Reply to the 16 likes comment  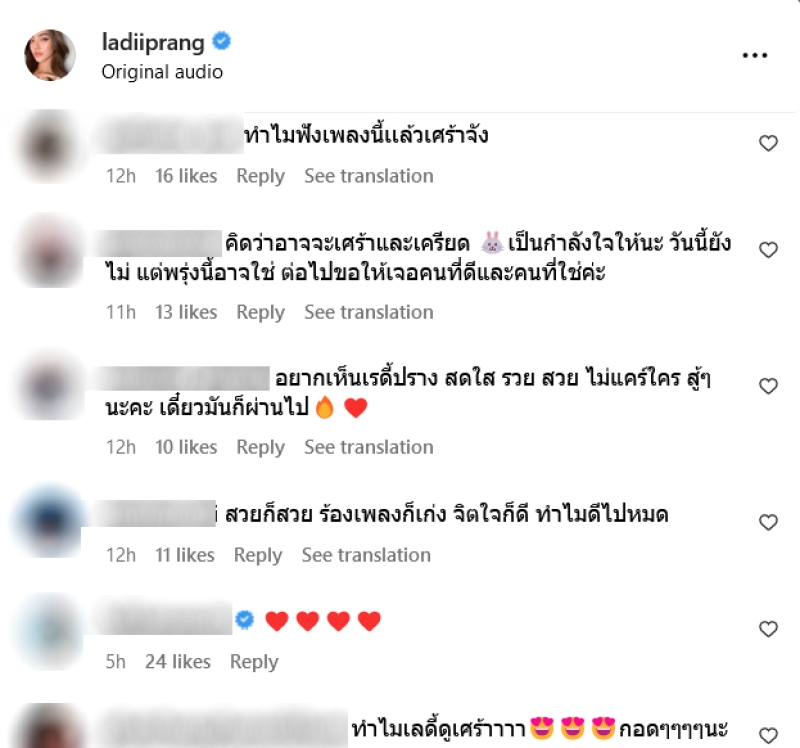(260, 176)
